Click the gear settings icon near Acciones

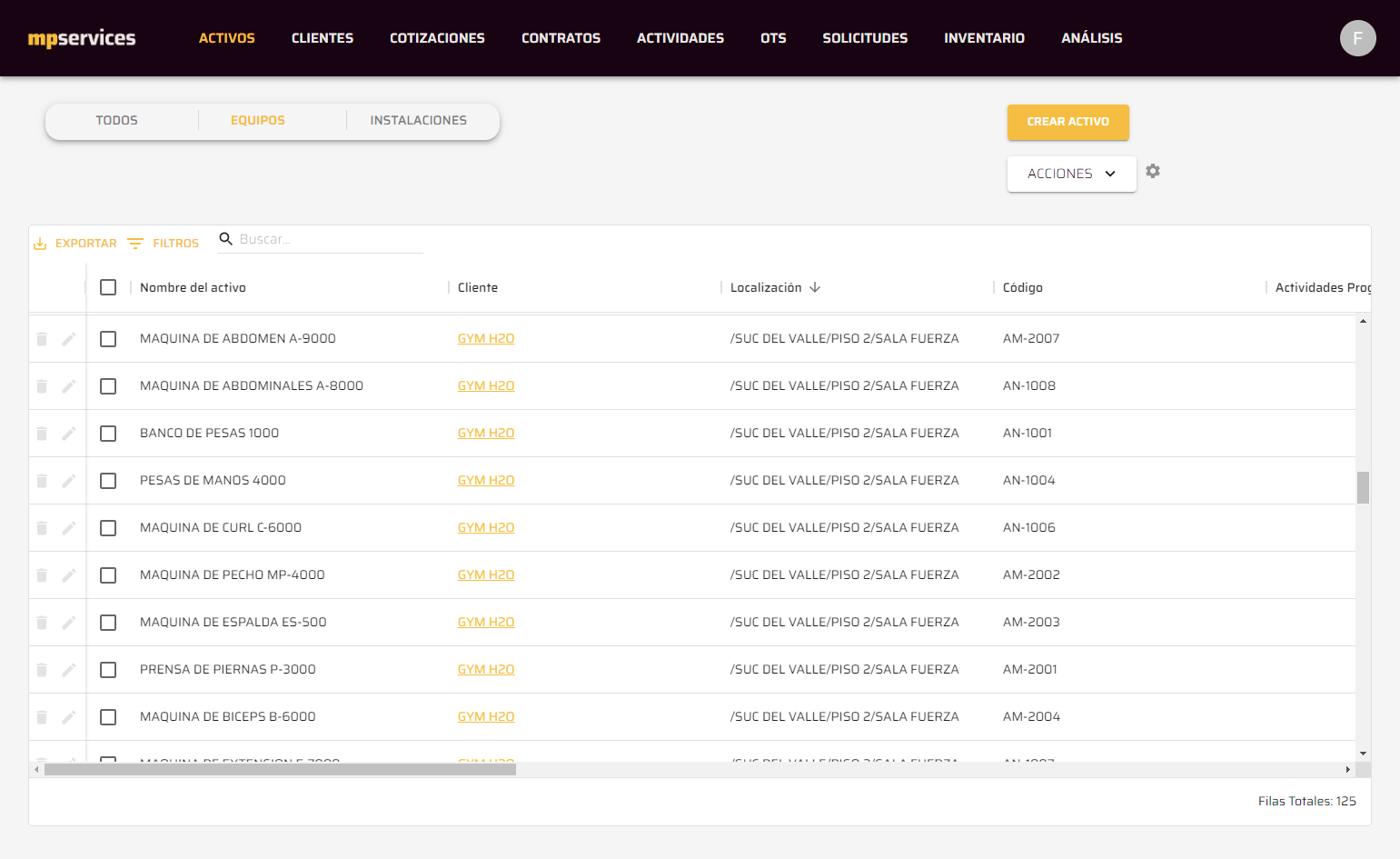1153,171
